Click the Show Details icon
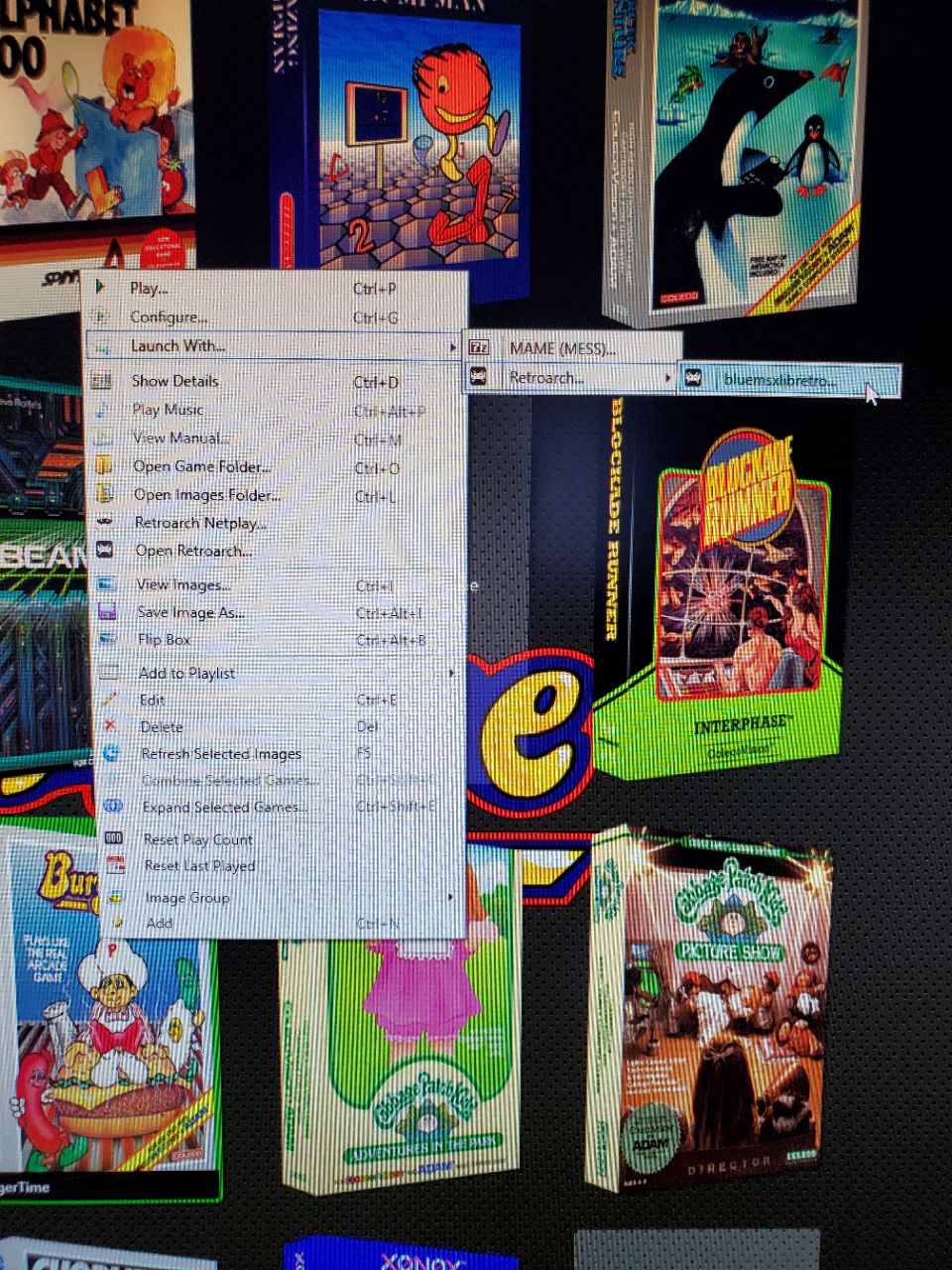The image size is (952, 1270). tap(101, 380)
